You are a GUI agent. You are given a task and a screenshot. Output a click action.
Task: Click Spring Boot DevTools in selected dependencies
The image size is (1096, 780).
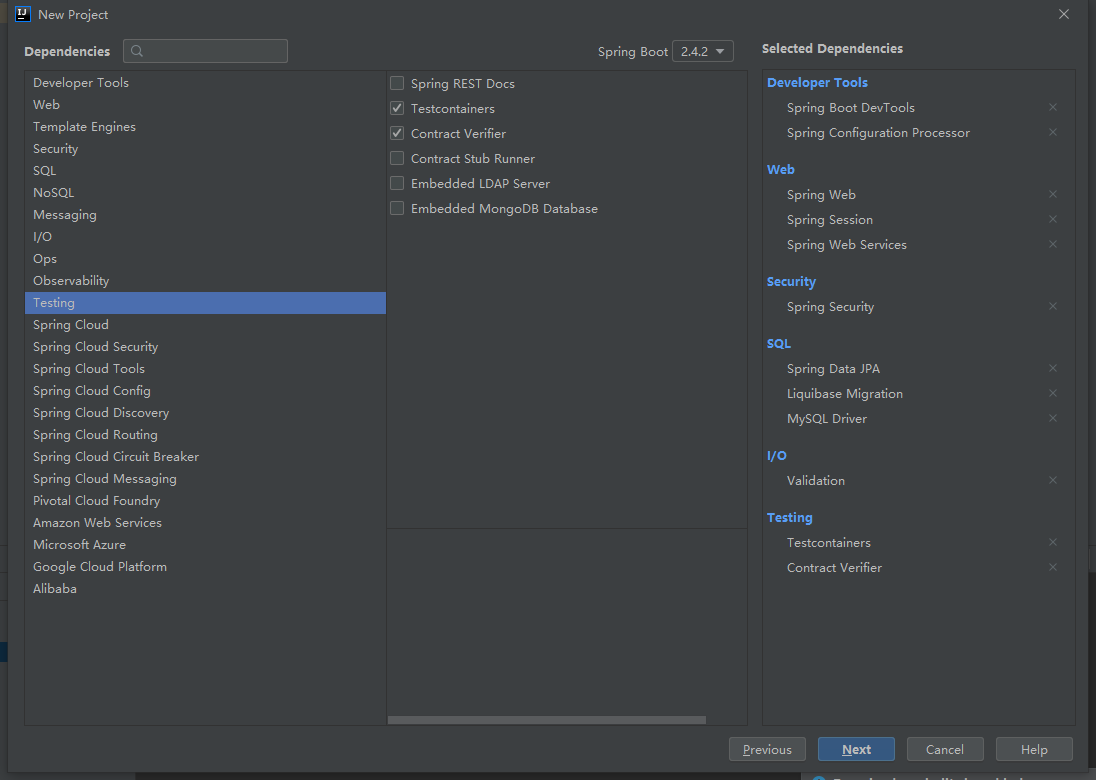tap(851, 108)
